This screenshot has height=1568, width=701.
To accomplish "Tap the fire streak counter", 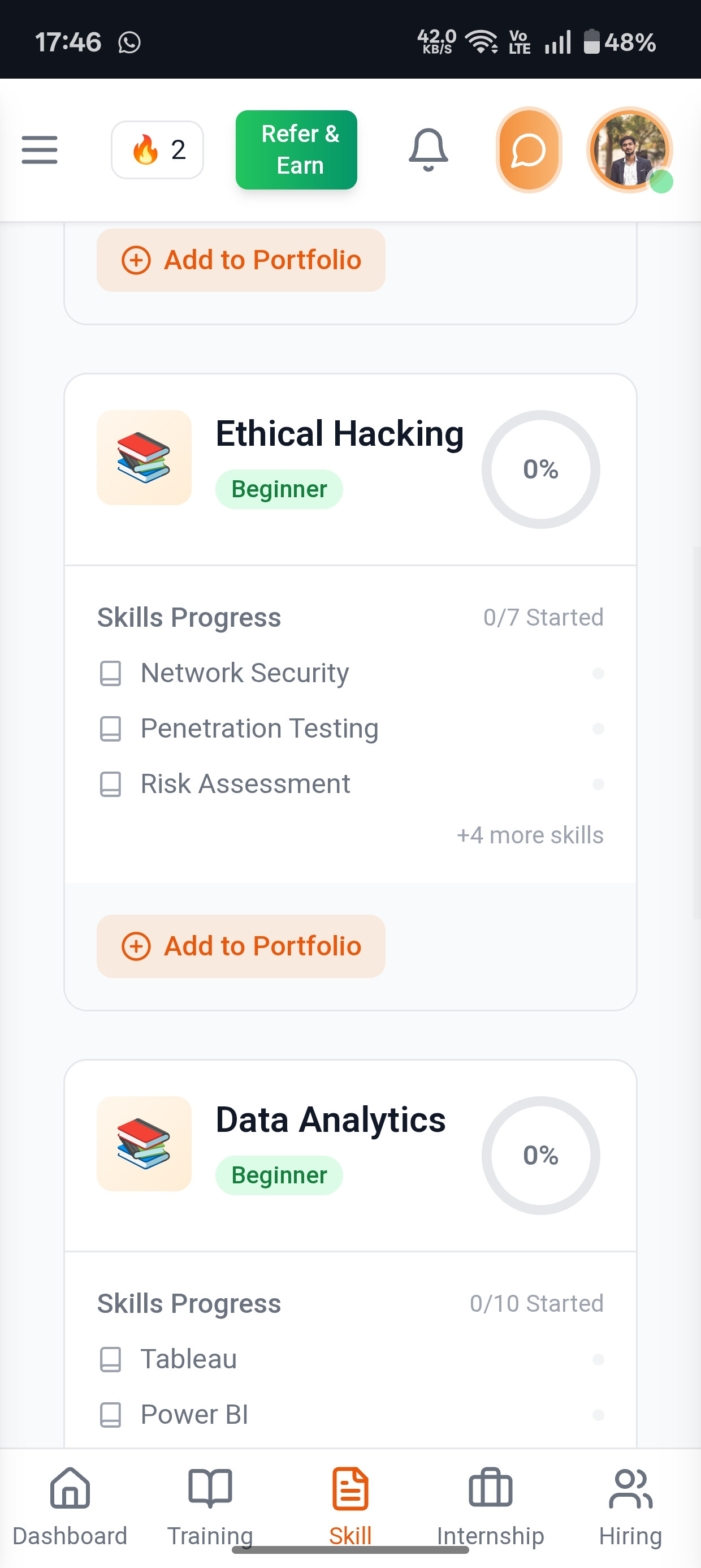I will [157, 150].
